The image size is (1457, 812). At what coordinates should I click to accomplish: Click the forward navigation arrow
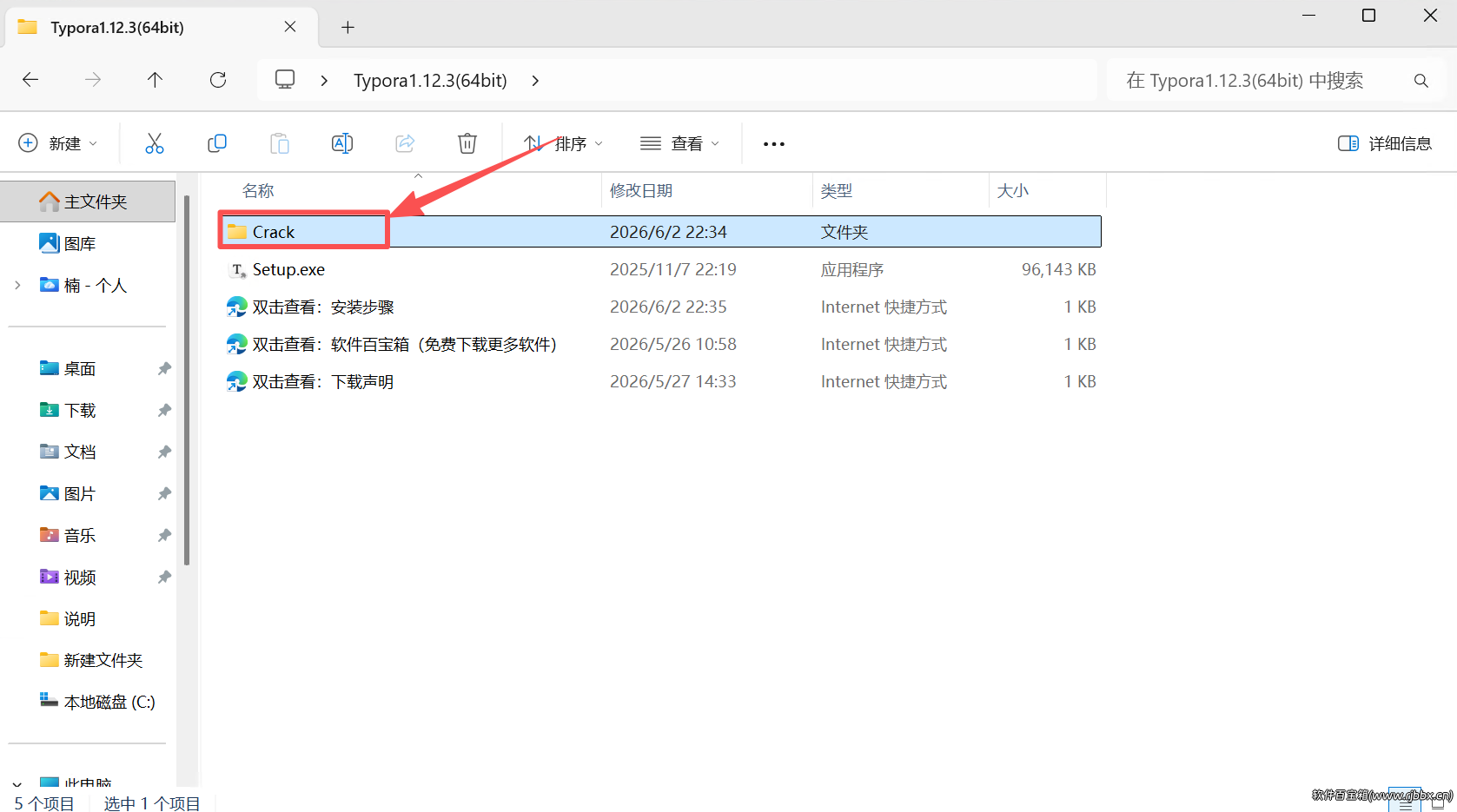click(x=93, y=80)
